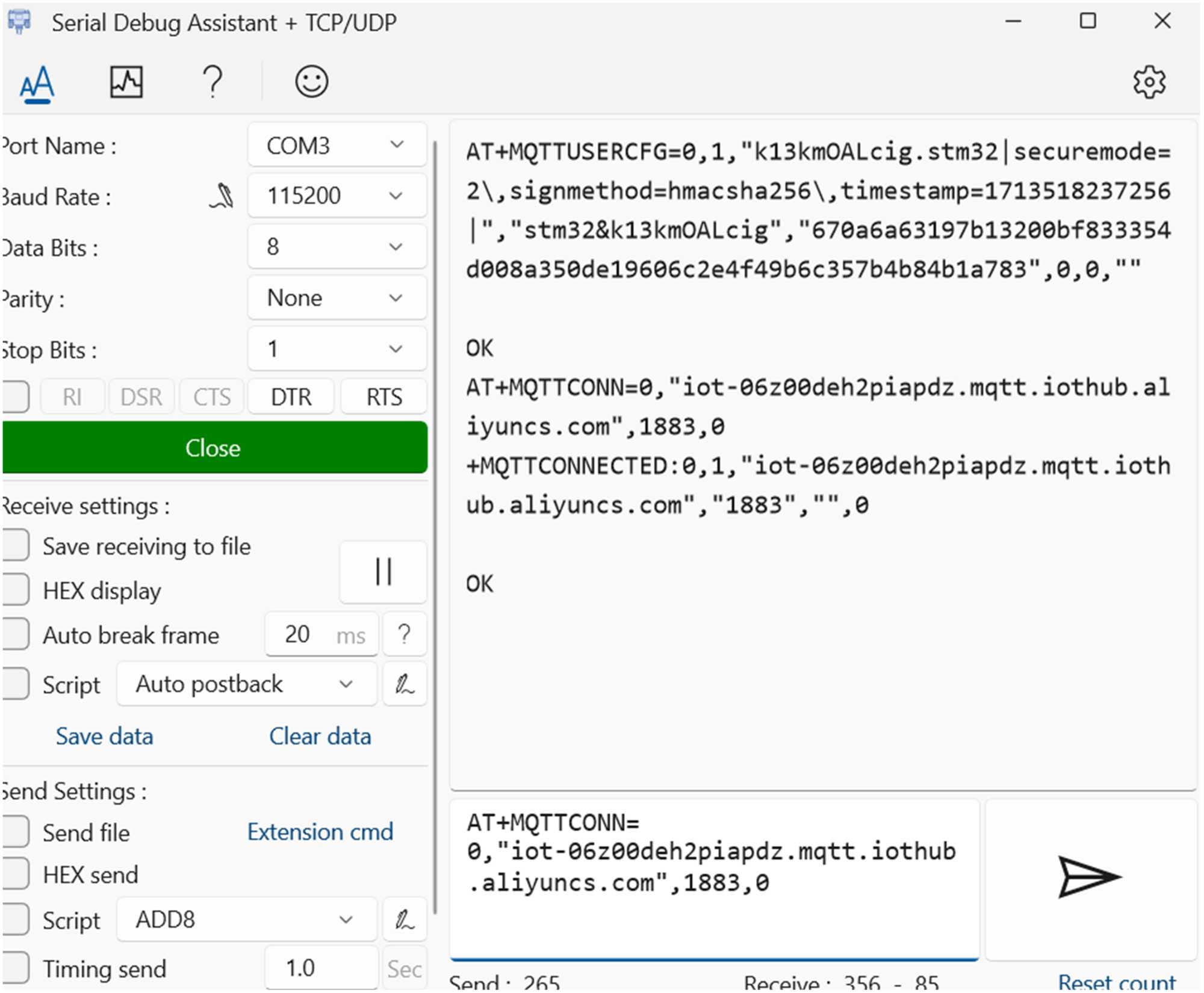Pause receiving with the pause button
This screenshot has width=1204, height=993.
pos(383,572)
